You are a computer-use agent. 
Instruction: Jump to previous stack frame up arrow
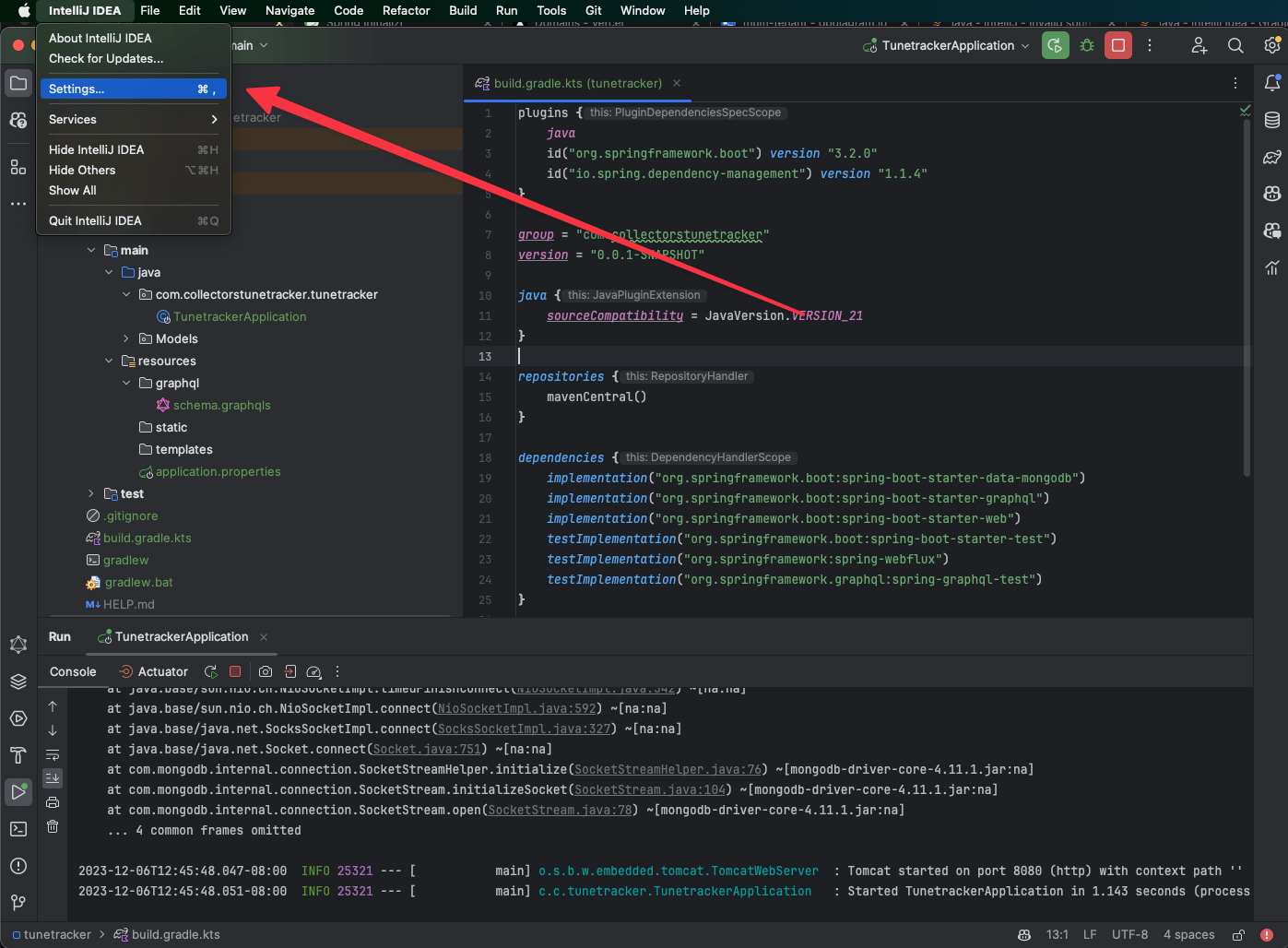point(53,706)
